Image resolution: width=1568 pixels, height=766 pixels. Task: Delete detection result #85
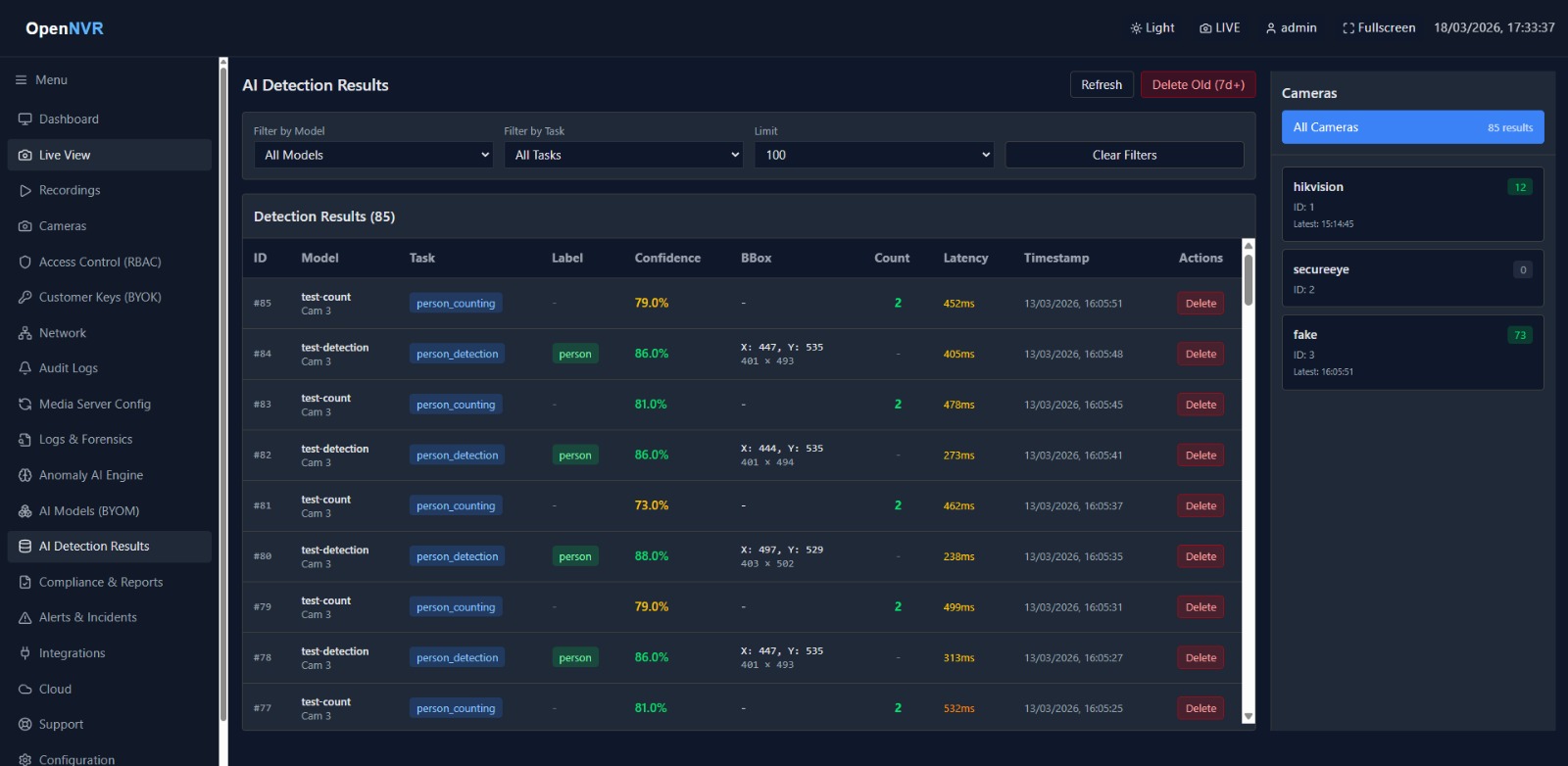[x=1200, y=304]
